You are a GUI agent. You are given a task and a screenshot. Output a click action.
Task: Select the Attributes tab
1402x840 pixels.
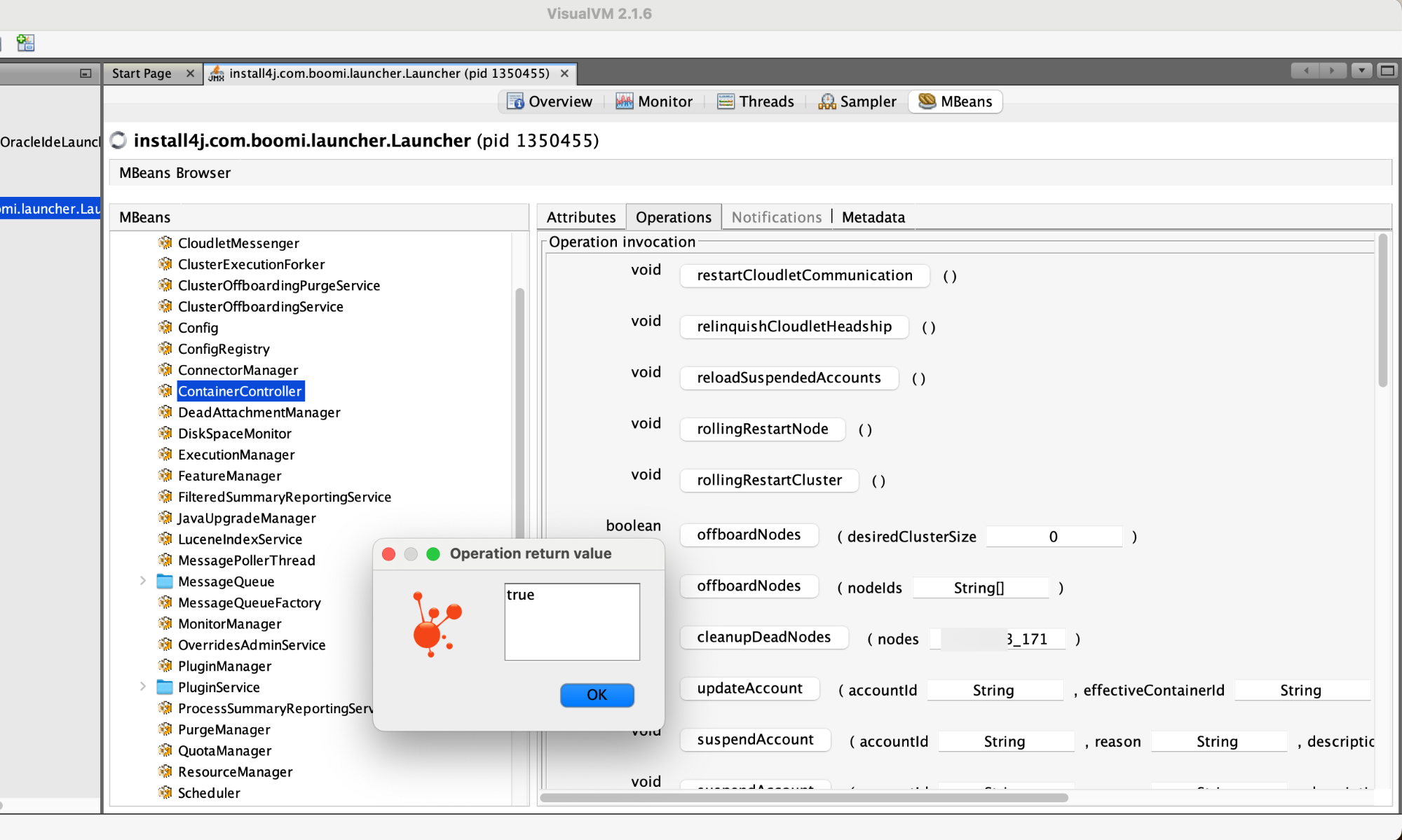pos(580,217)
